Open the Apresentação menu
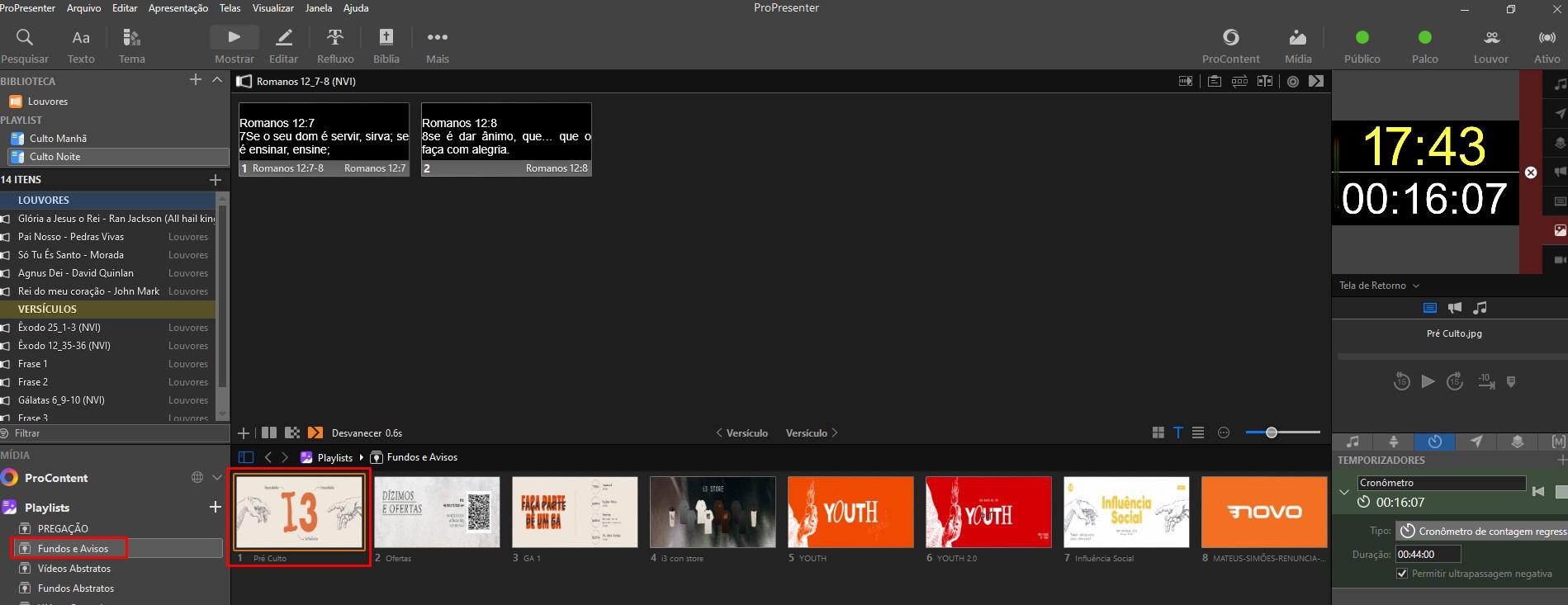This screenshot has height=605, width=1568. tap(178, 8)
